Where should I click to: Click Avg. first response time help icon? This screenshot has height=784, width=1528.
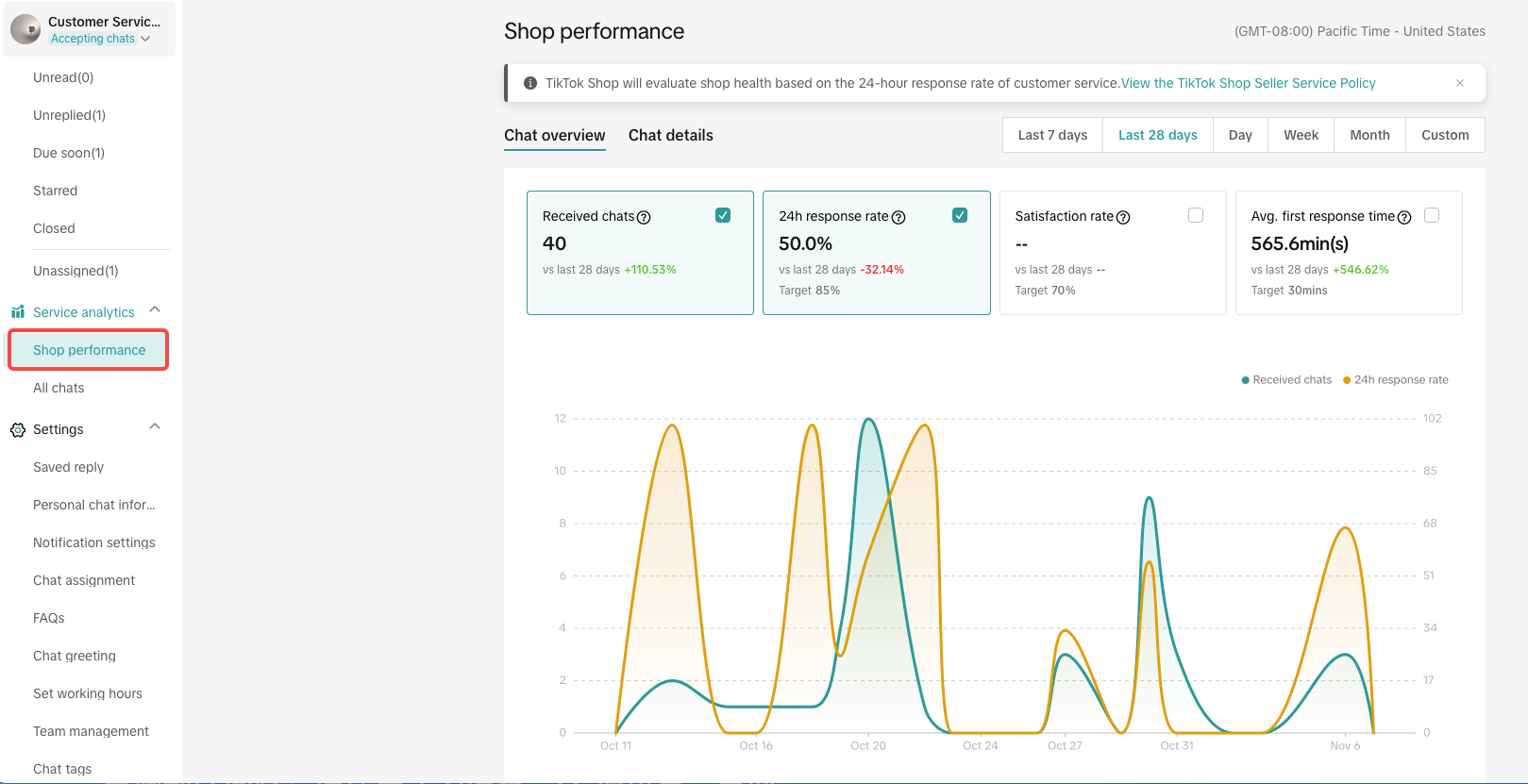click(x=1404, y=217)
